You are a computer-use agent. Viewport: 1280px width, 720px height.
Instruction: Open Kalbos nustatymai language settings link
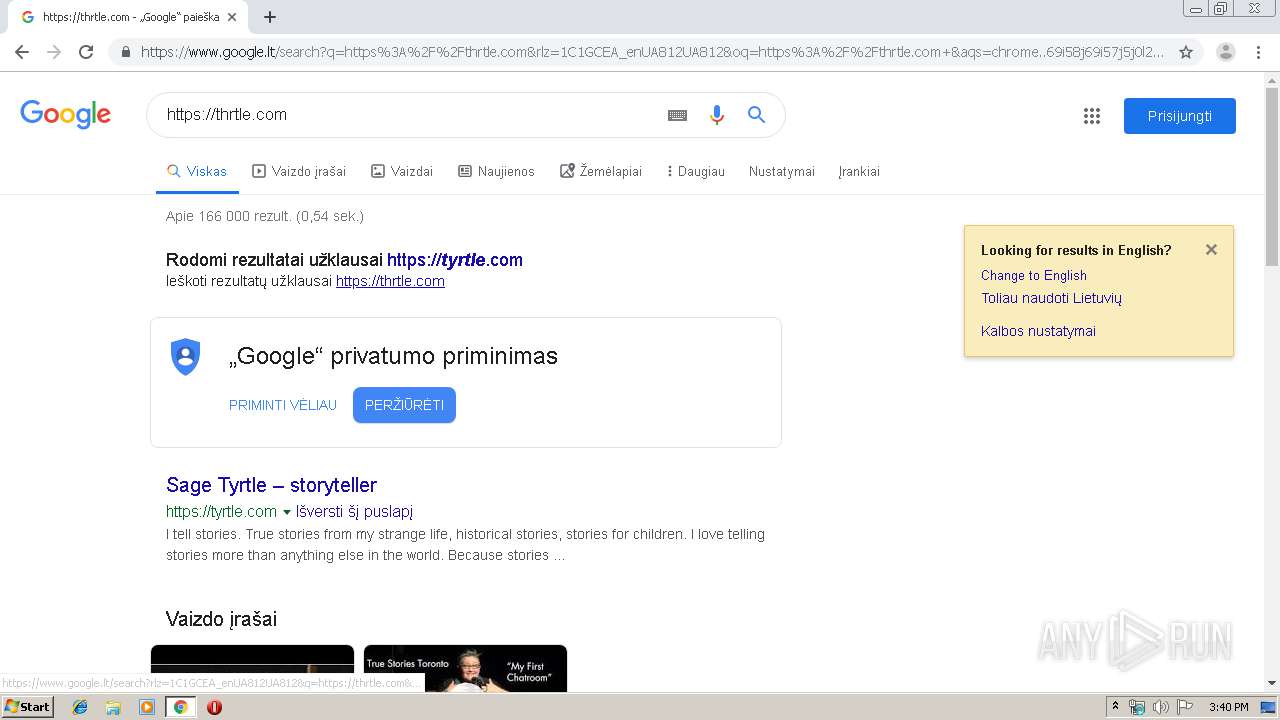[1038, 331]
